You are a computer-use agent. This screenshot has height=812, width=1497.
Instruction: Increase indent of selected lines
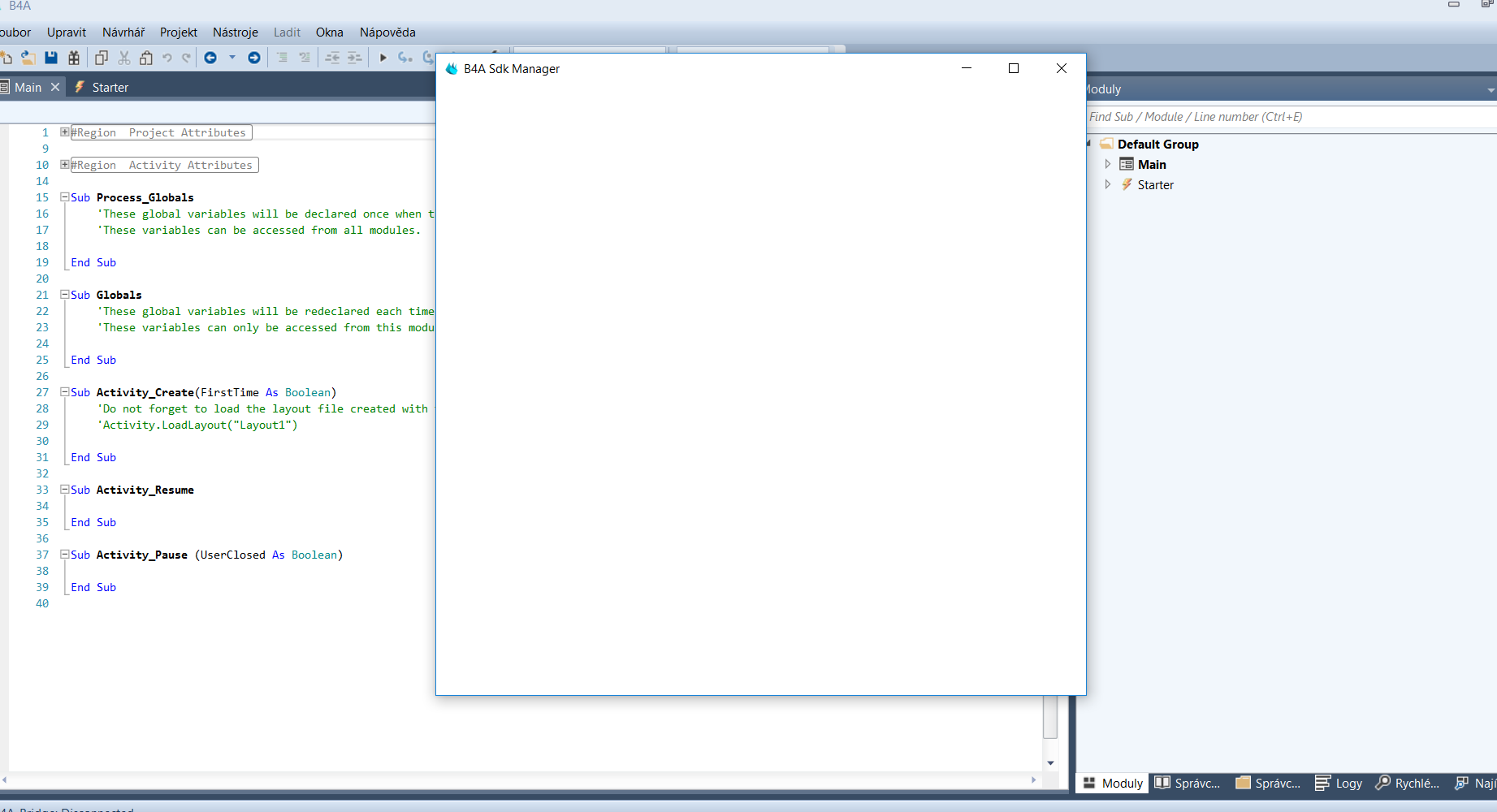pyautogui.click(x=355, y=58)
